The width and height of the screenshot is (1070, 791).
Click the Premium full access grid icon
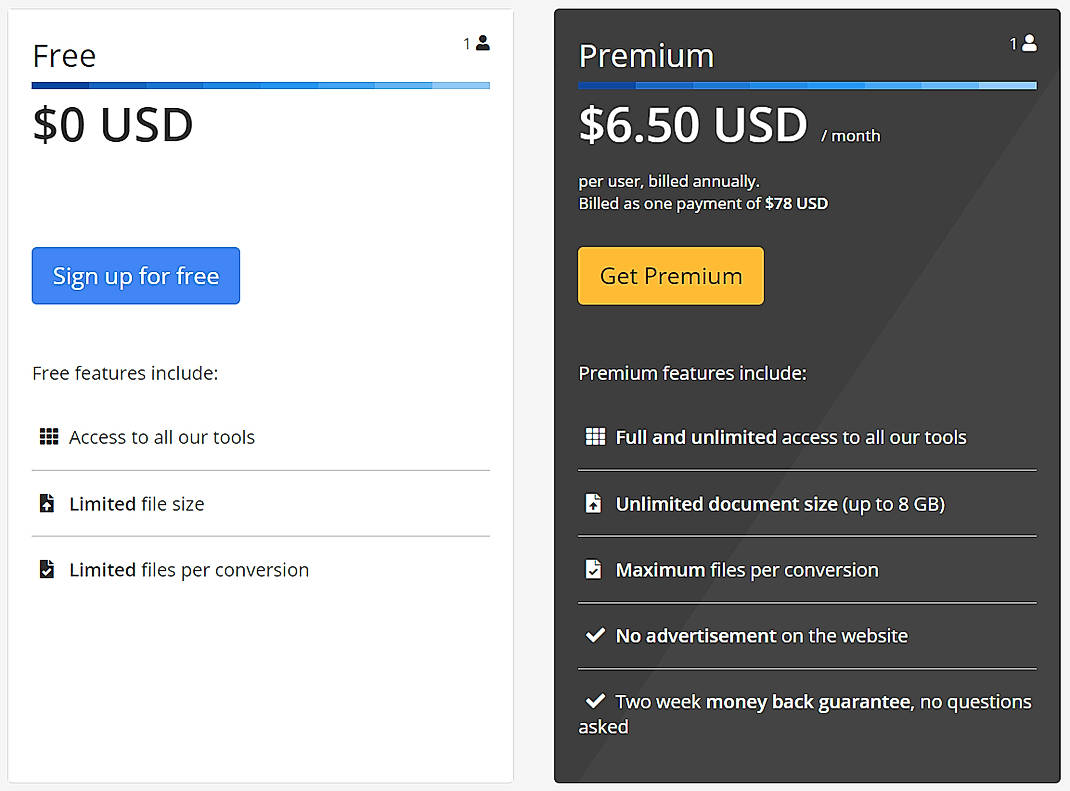tap(595, 437)
